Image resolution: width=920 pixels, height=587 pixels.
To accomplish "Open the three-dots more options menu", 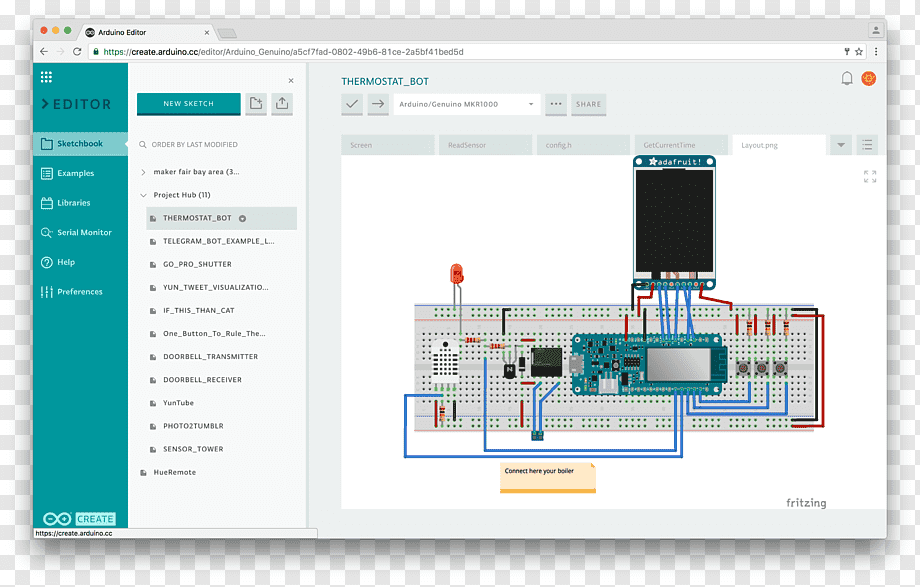I will [556, 104].
